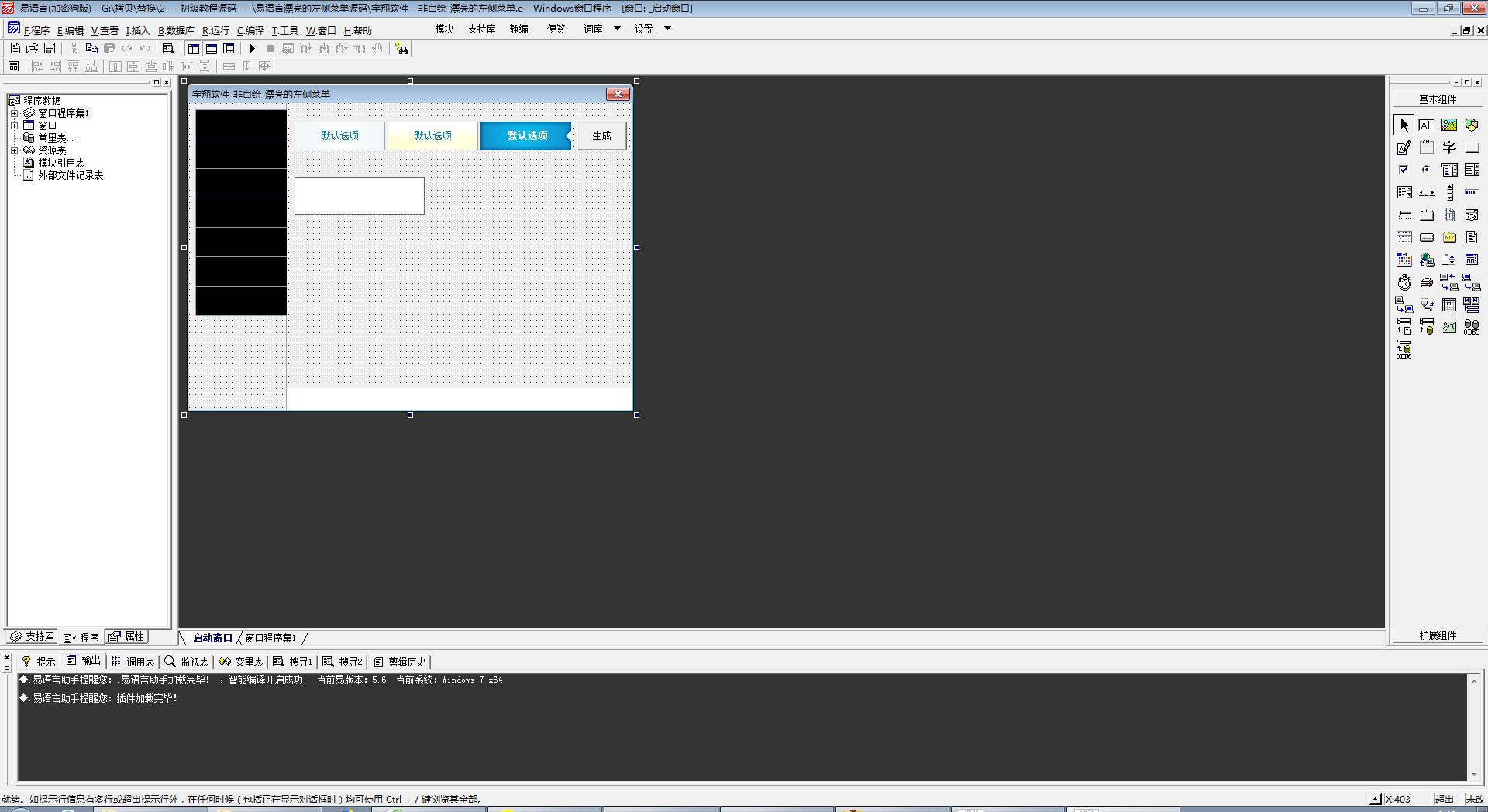The image size is (1488, 812).
Task: Pick the radio button component in toolbox
Action: click(x=1426, y=170)
